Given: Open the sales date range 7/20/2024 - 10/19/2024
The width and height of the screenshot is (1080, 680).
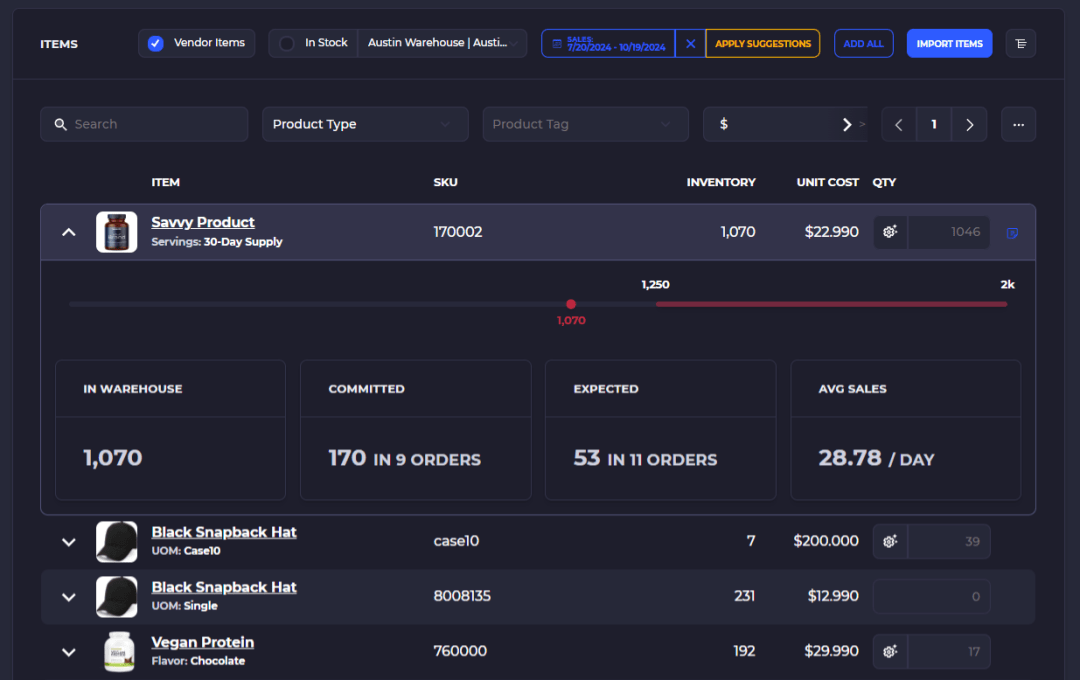Looking at the screenshot, I should pos(608,43).
